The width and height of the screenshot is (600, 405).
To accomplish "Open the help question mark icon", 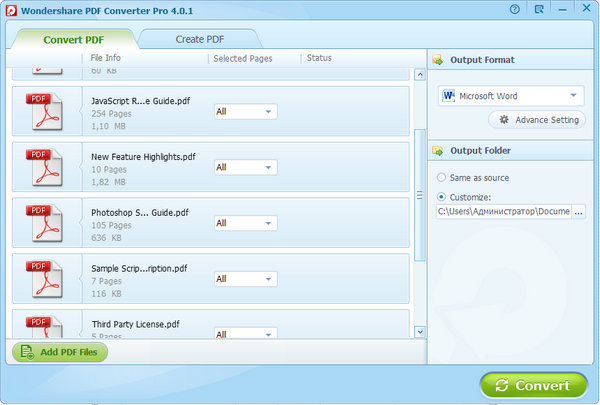I will (x=515, y=9).
